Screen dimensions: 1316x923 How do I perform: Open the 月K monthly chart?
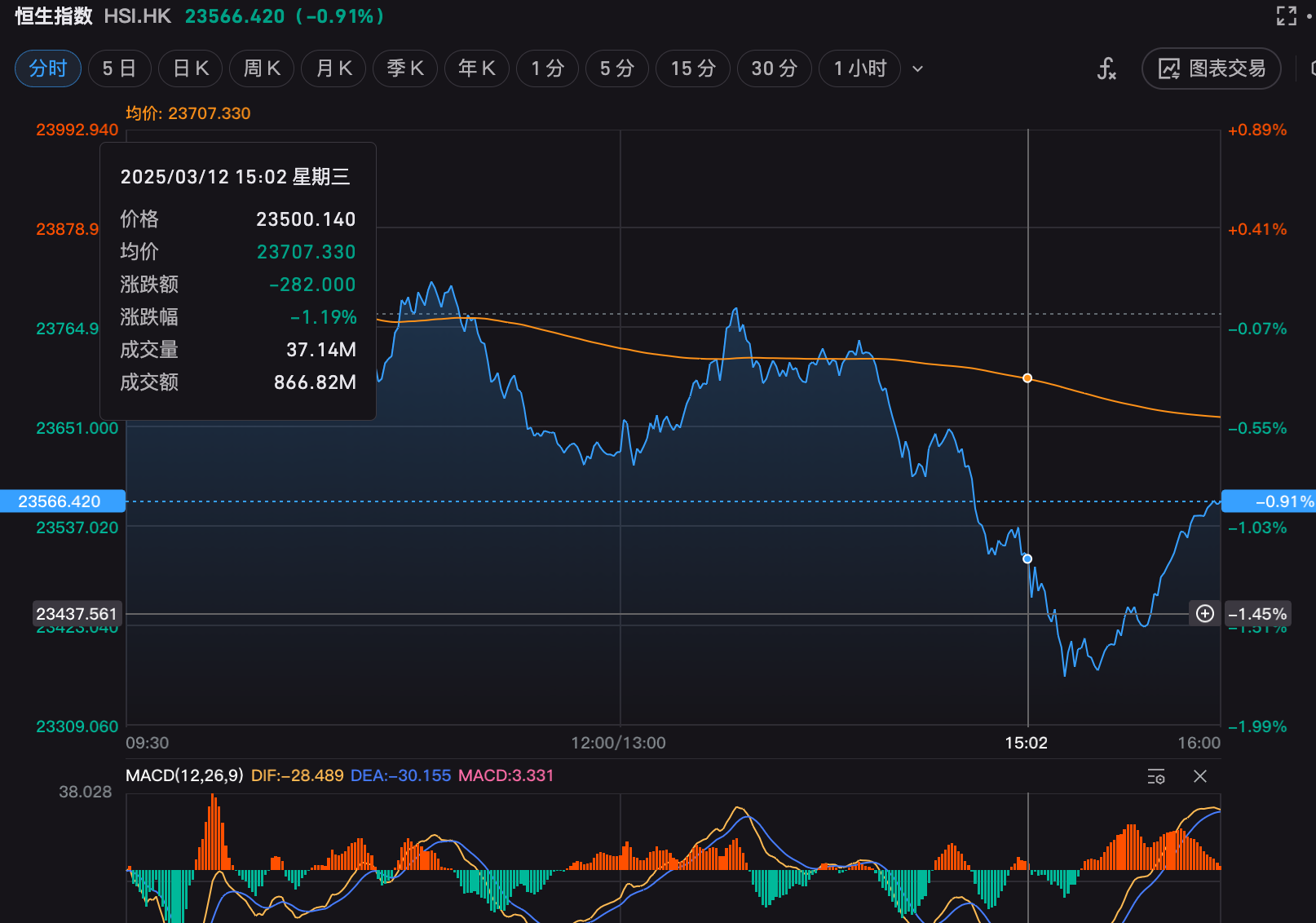click(x=333, y=68)
